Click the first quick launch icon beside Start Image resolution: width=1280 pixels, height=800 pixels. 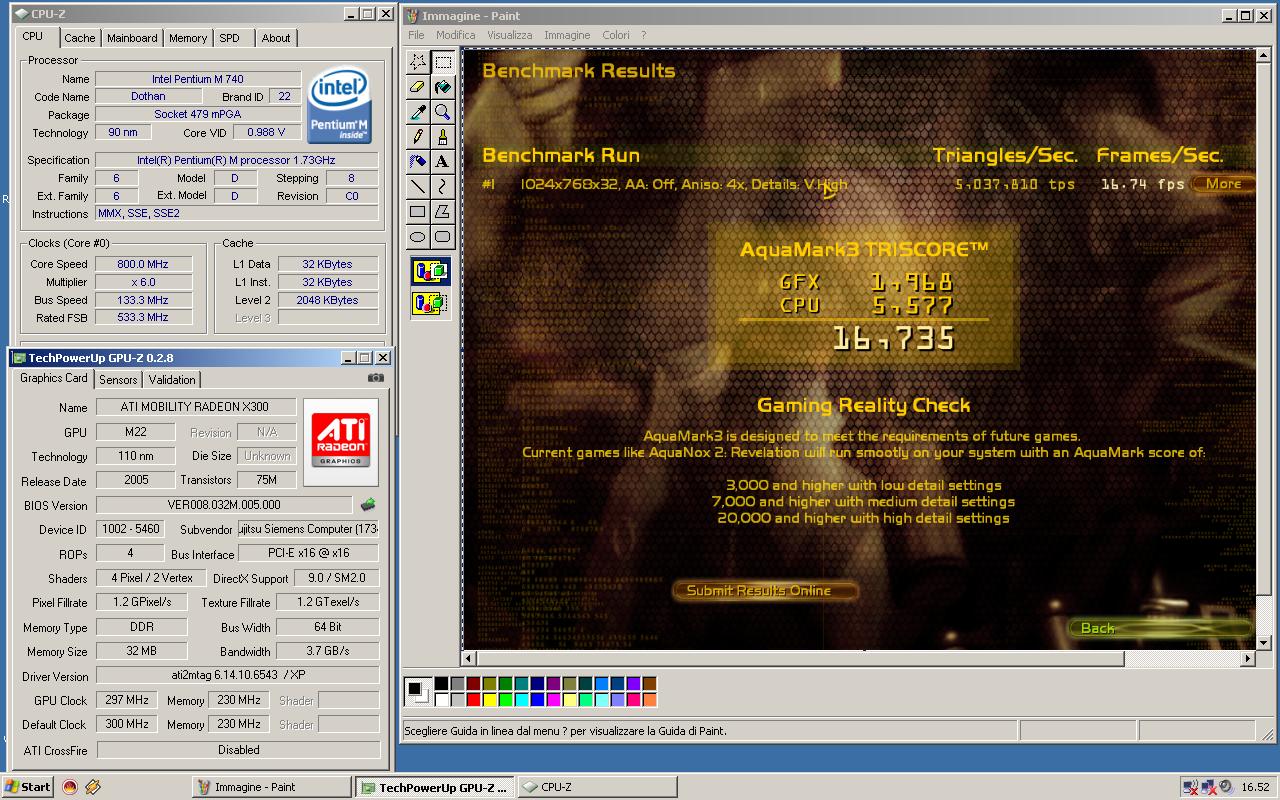69,787
